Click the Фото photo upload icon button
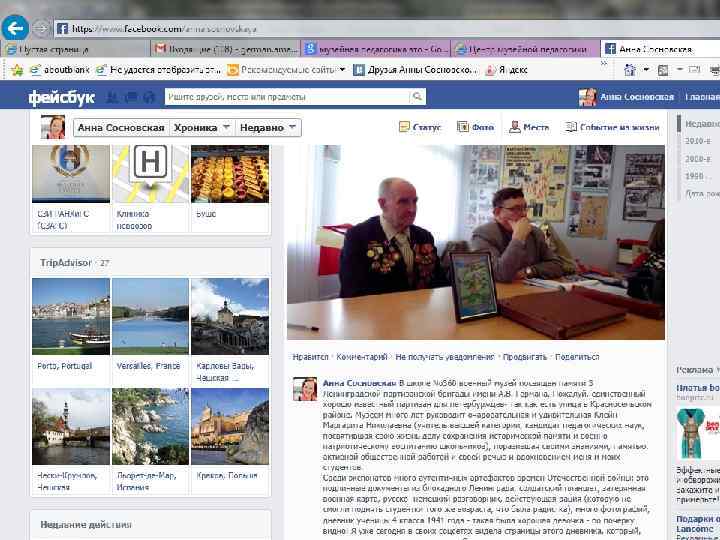The width and height of the screenshot is (720, 540). 475,127
